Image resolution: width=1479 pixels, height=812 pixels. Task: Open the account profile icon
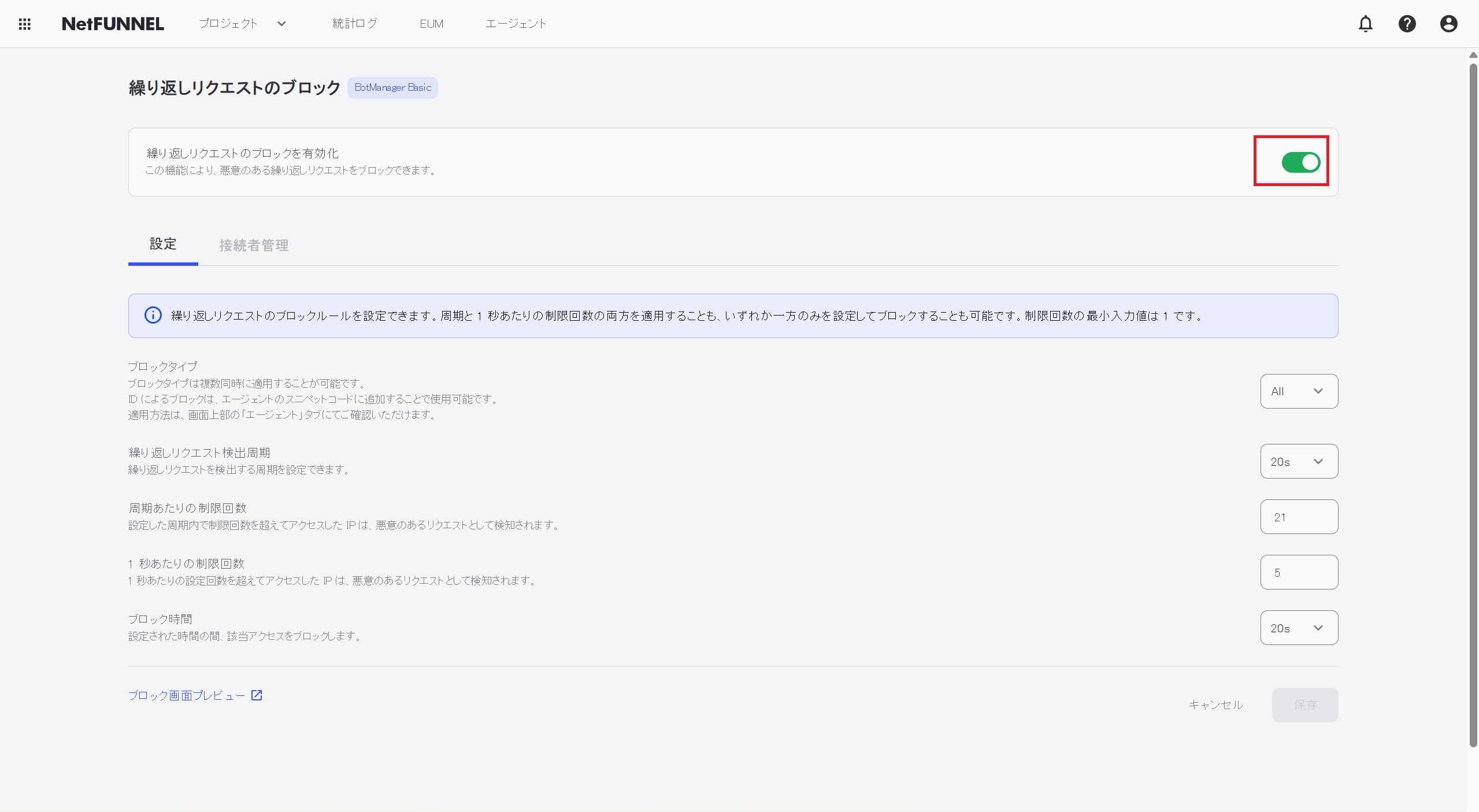point(1448,24)
